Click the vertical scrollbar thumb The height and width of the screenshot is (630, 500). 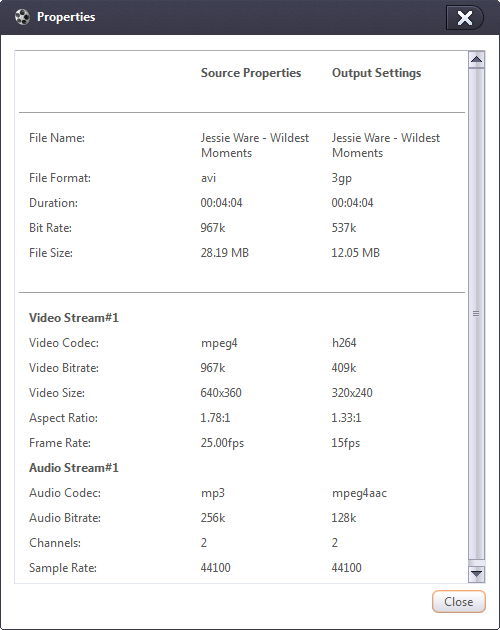click(x=476, y=314)
